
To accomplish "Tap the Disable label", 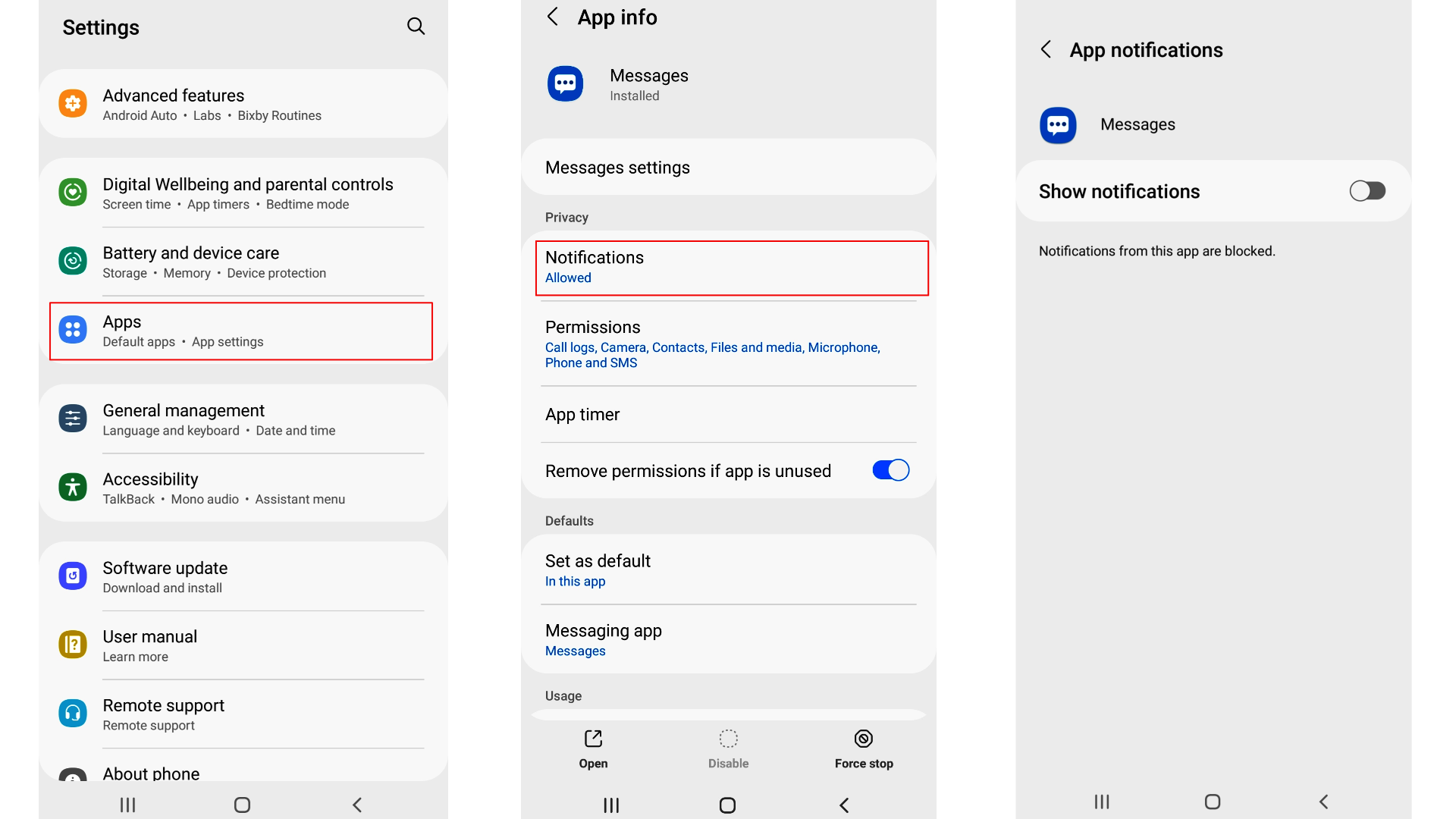I will pos(728,764).
